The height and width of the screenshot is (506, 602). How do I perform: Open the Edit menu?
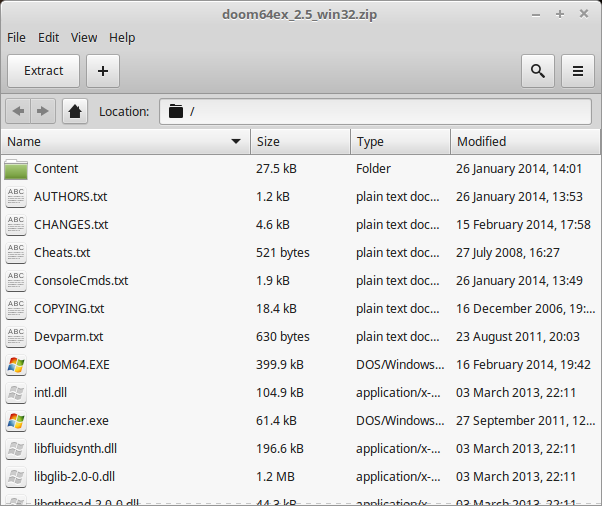[x=48, y=38]
